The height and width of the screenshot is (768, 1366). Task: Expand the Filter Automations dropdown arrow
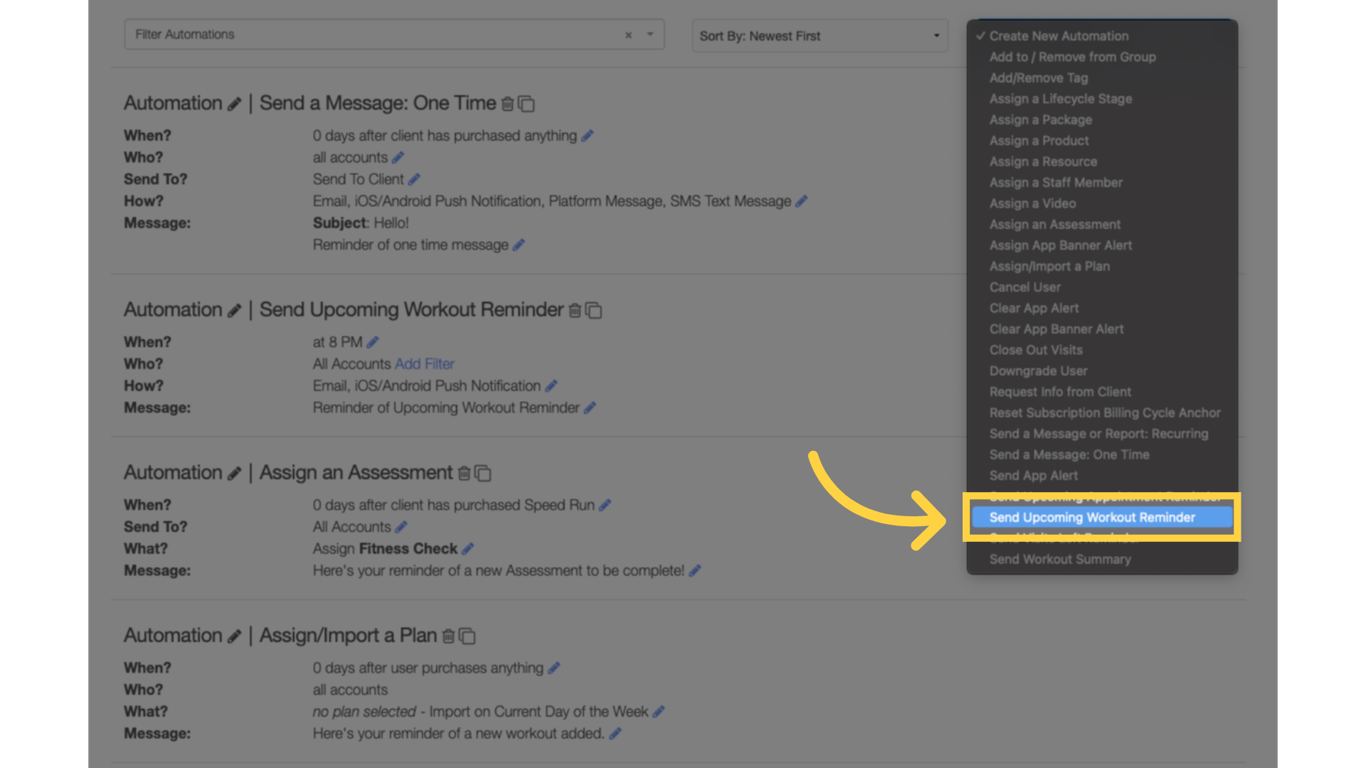tap(652, 35)
